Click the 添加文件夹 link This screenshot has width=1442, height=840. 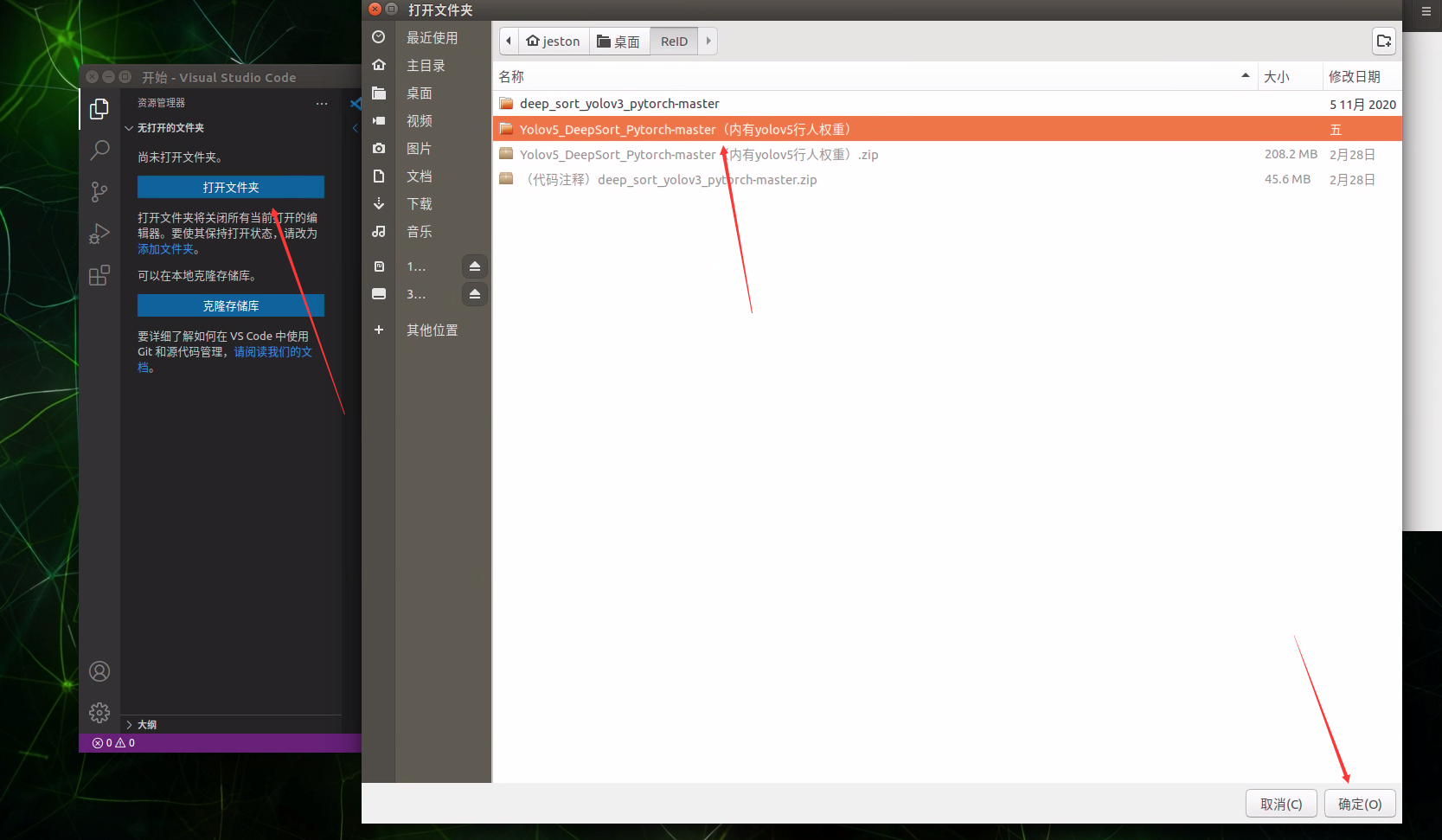click(x=165, y=249)
